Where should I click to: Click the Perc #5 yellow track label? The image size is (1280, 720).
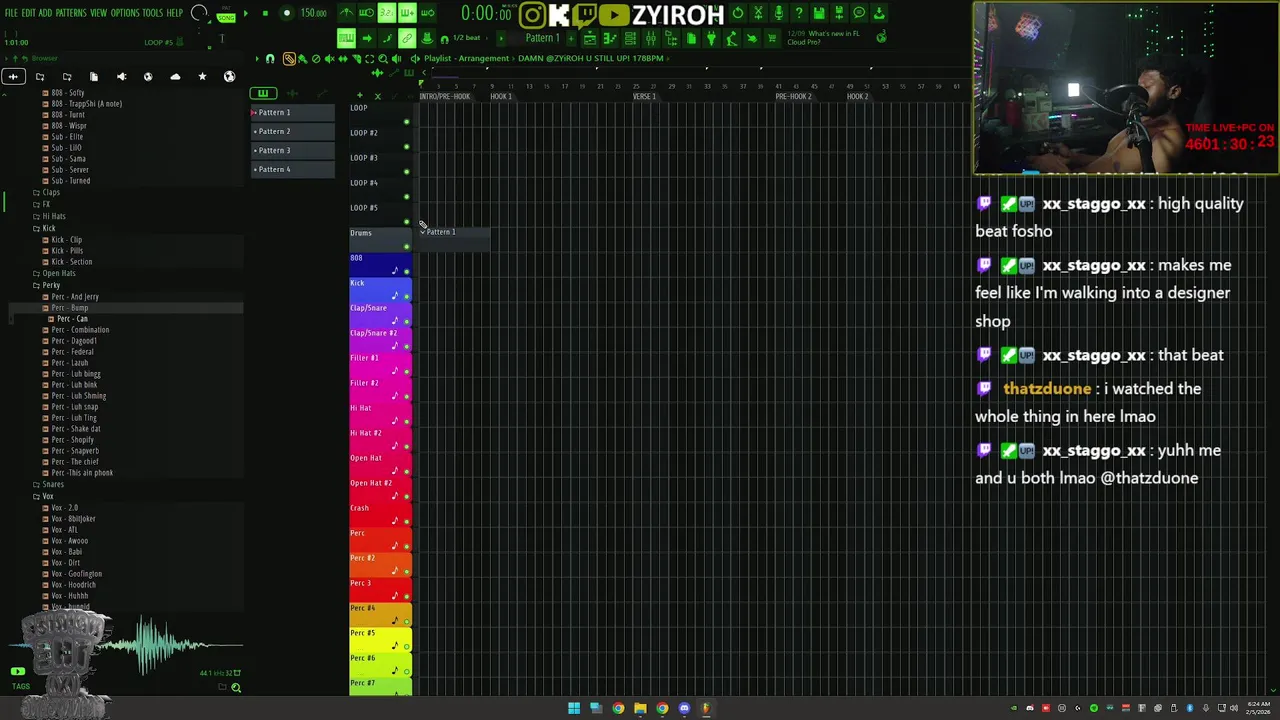(x=380, y=639)
